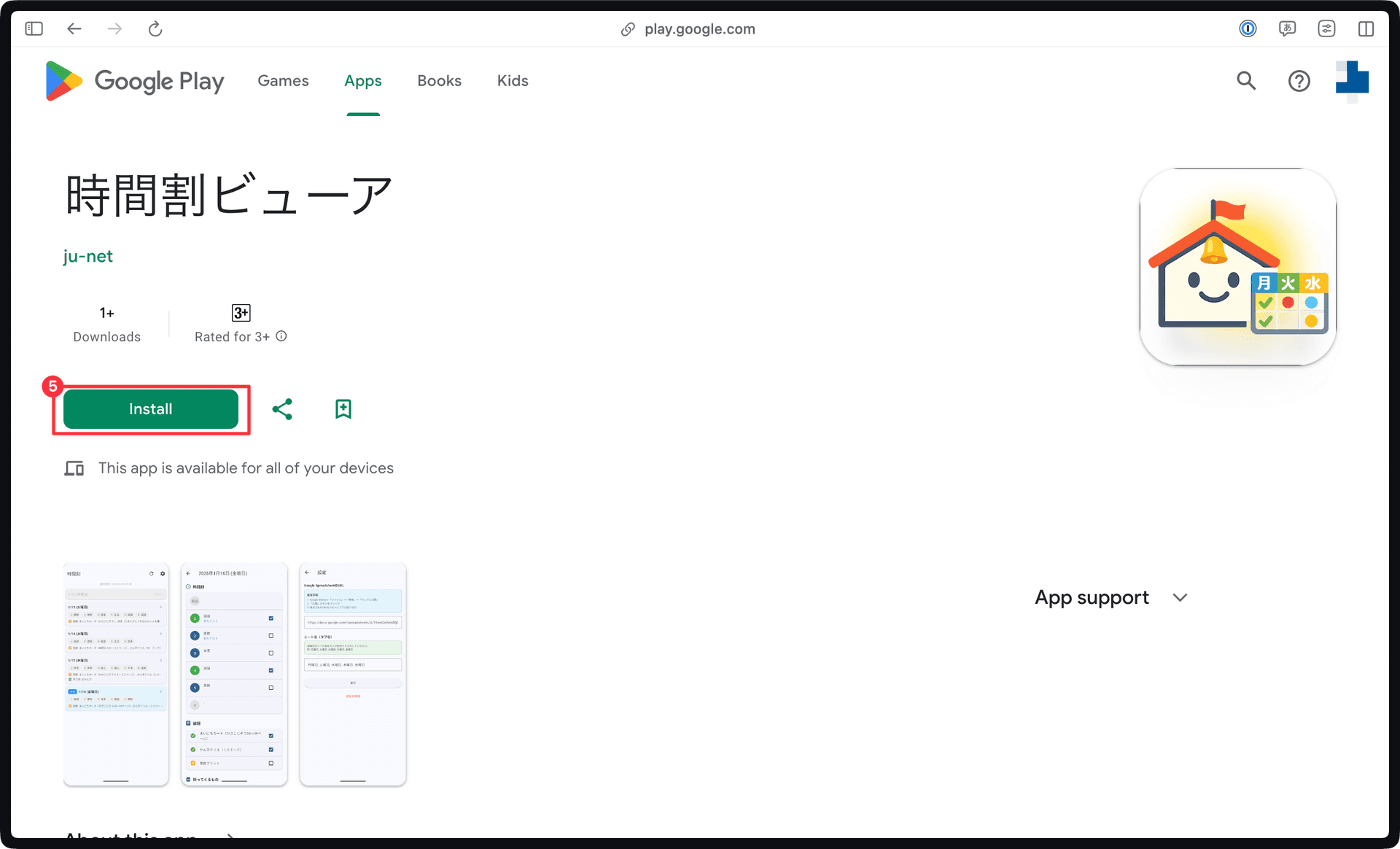
Task: Install the 時間割ビューア app
Action: click(x=150, y=408)
